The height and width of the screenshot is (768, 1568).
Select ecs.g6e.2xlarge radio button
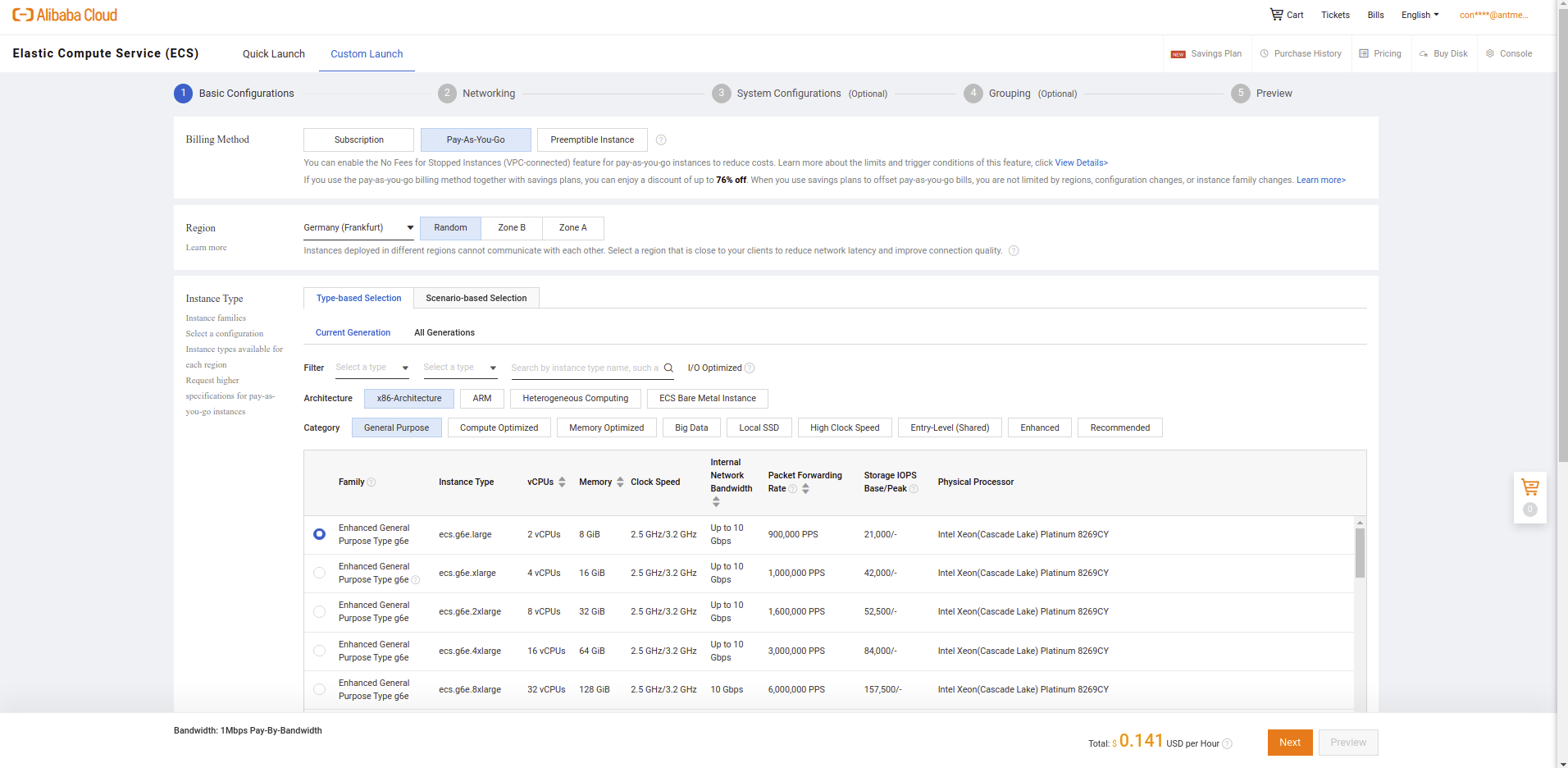pos(320,611)
